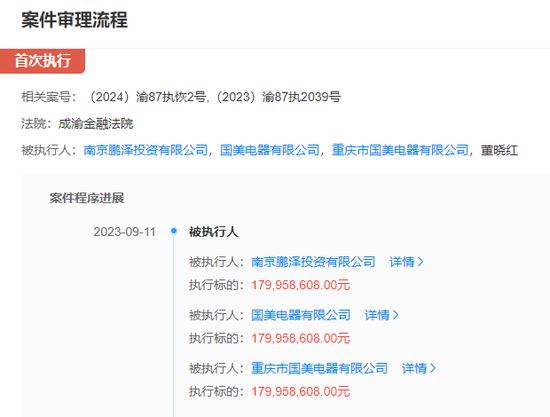This screenshot has width=550, height=417.
Task: Click the bold 被执行人 timeline entry title
Action: pos(214,232)
